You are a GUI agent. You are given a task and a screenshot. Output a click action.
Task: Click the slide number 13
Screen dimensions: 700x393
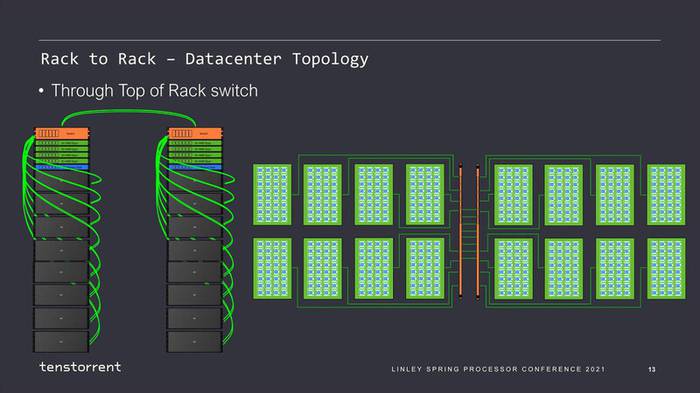[x=652, y=369]
